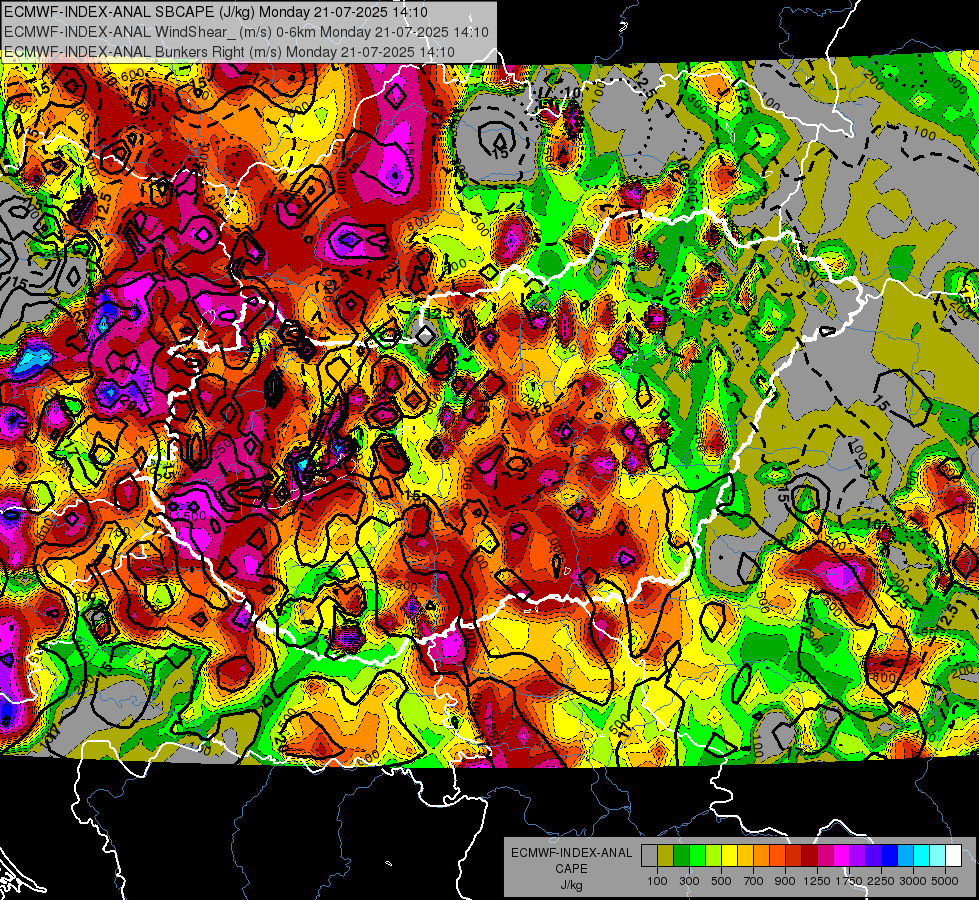Click the 3000 value under the colorbar
Image resolution: width=979 pixels, height=900 pixels.
pos(913,881)
